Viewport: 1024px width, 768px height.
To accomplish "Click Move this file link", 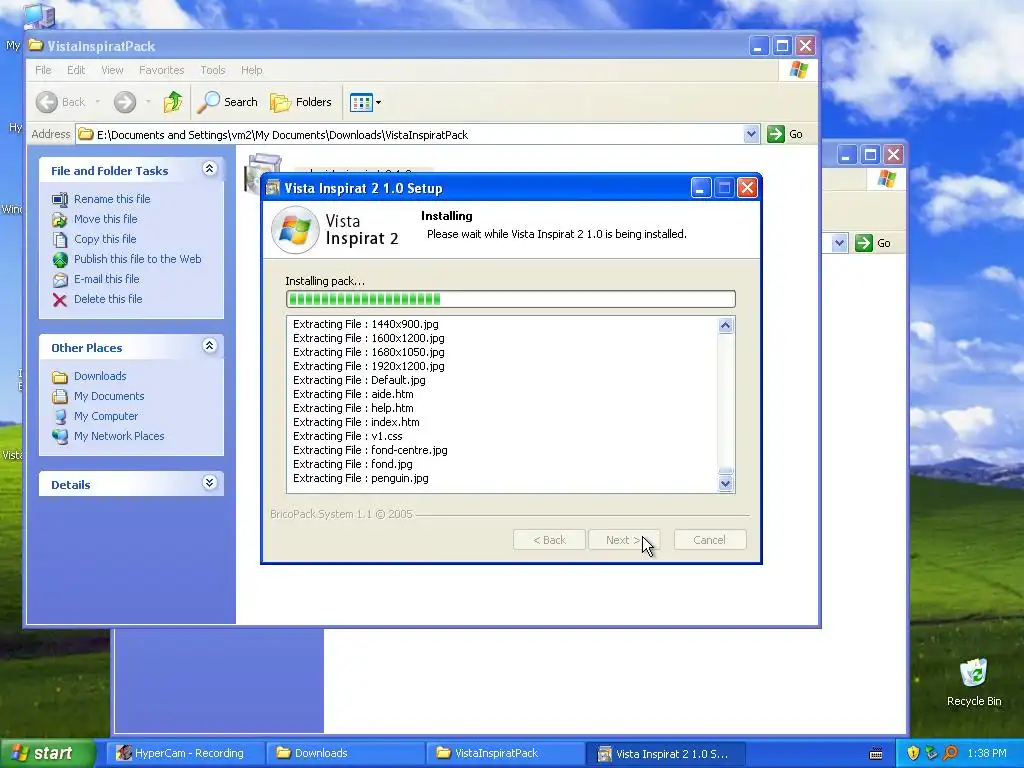I will click(105, 219).
